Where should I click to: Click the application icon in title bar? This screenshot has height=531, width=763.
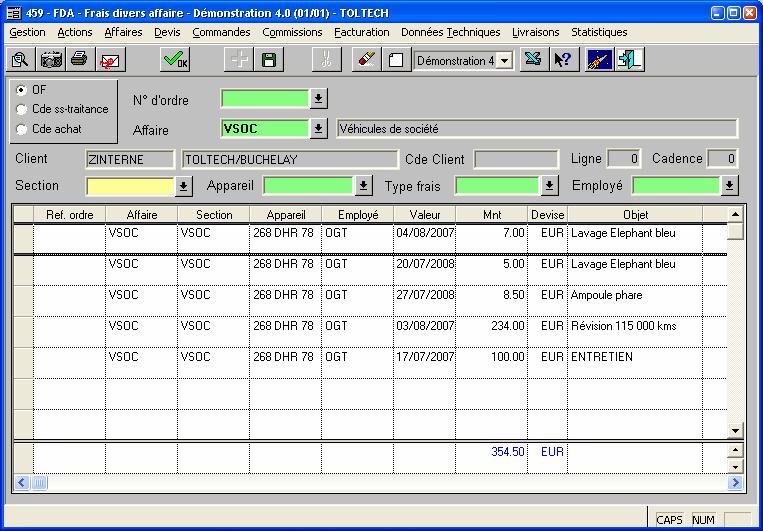pyautogui.click(x=14, y=13)
